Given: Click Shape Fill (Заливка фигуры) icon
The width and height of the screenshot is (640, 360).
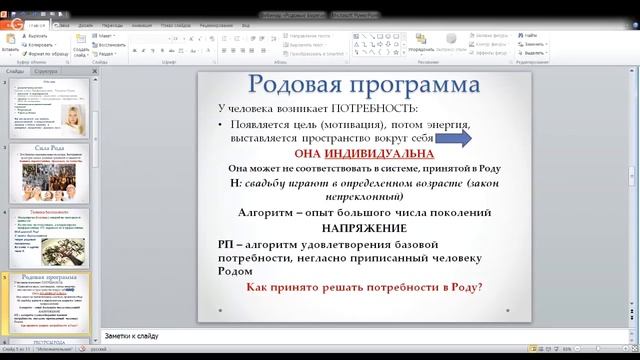Looking at the screenshot, I should 472,36.
